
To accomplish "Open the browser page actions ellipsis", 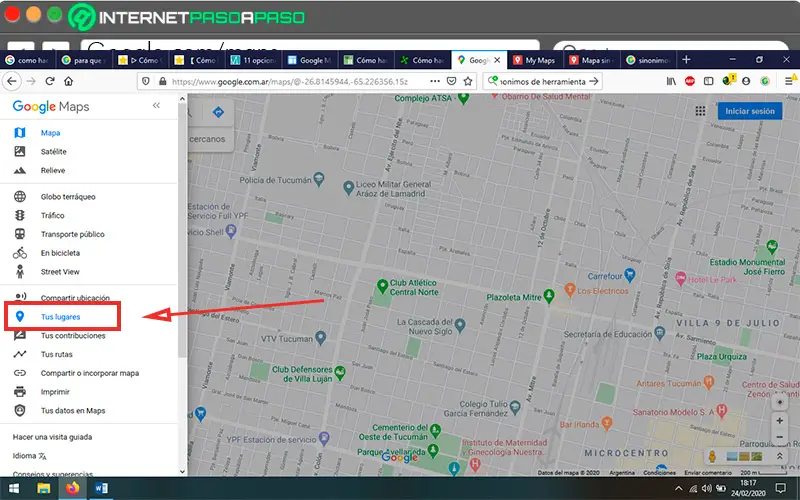I will [435, 81].
